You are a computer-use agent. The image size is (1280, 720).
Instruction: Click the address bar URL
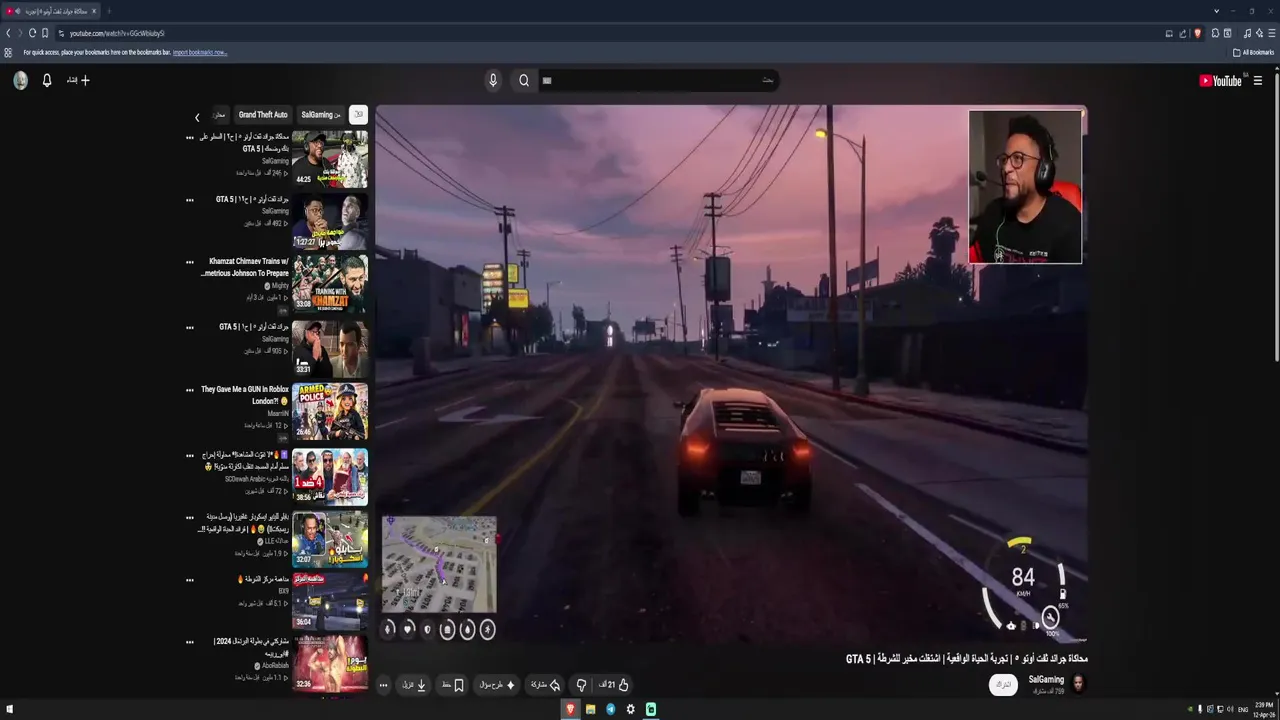[117, 33]
